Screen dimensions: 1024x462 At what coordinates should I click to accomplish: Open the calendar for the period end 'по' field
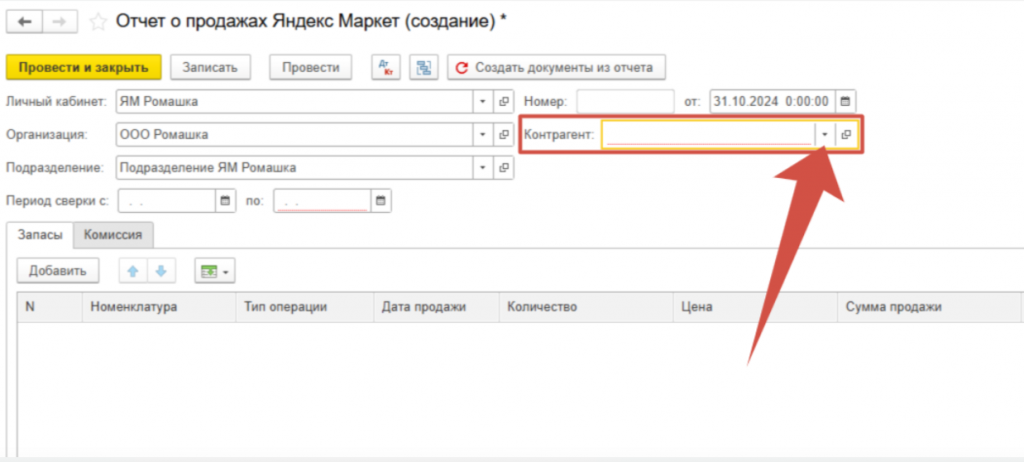click(380, 201)
